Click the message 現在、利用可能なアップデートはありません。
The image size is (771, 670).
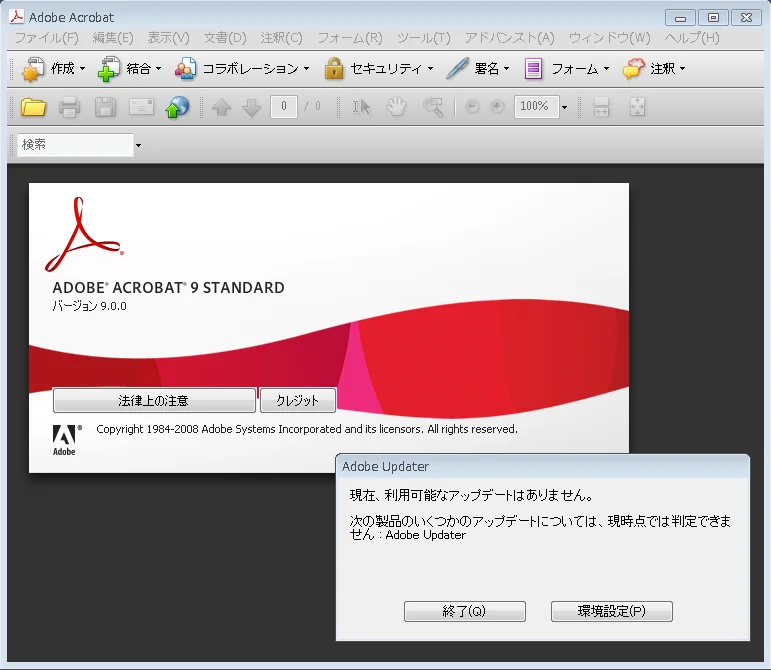[x=473, y=495]
